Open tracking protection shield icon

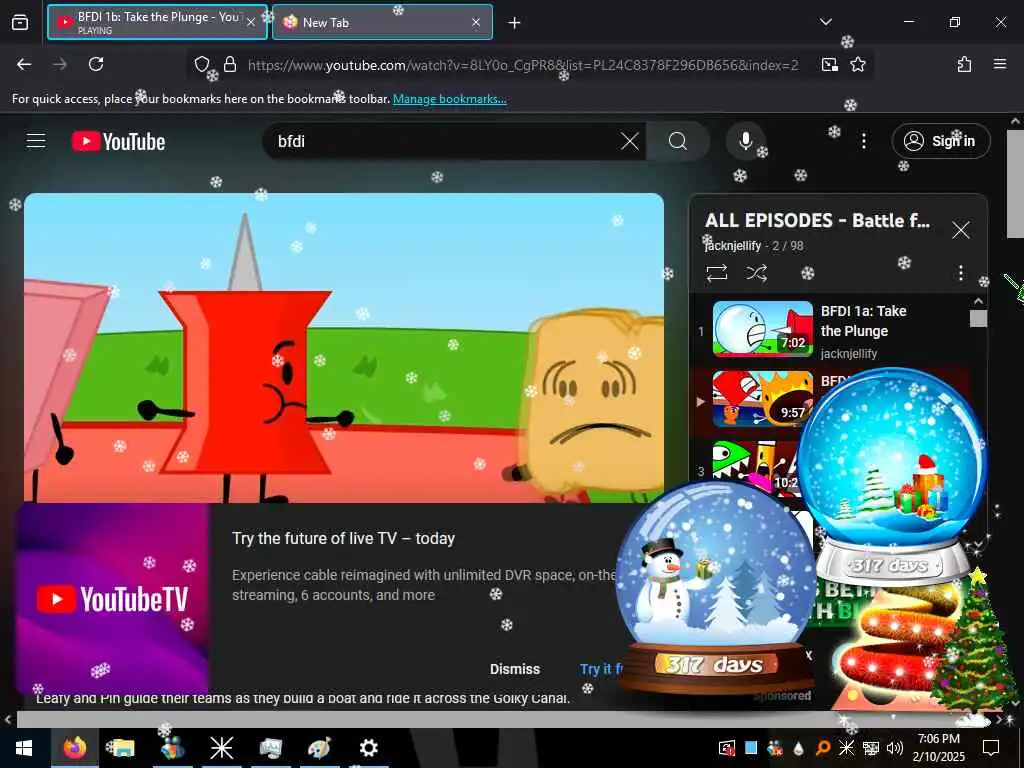point(202,64)
